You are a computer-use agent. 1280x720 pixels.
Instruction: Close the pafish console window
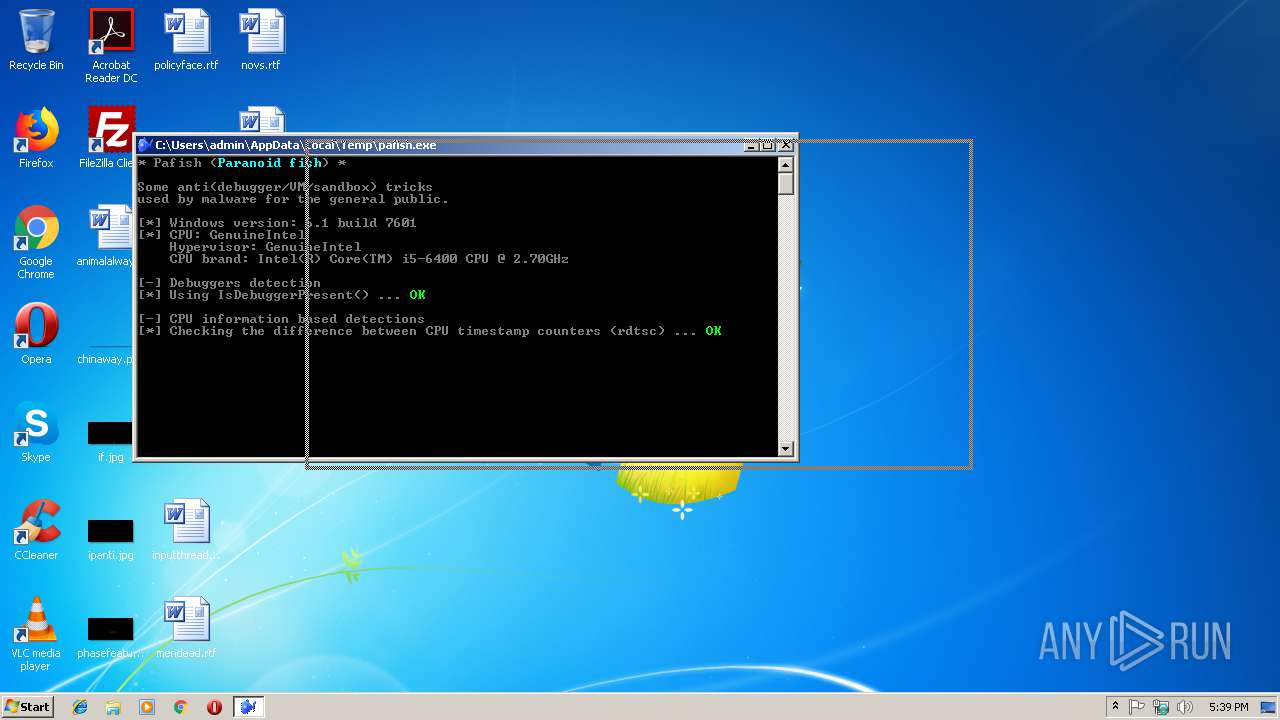[x=786, y=145]
